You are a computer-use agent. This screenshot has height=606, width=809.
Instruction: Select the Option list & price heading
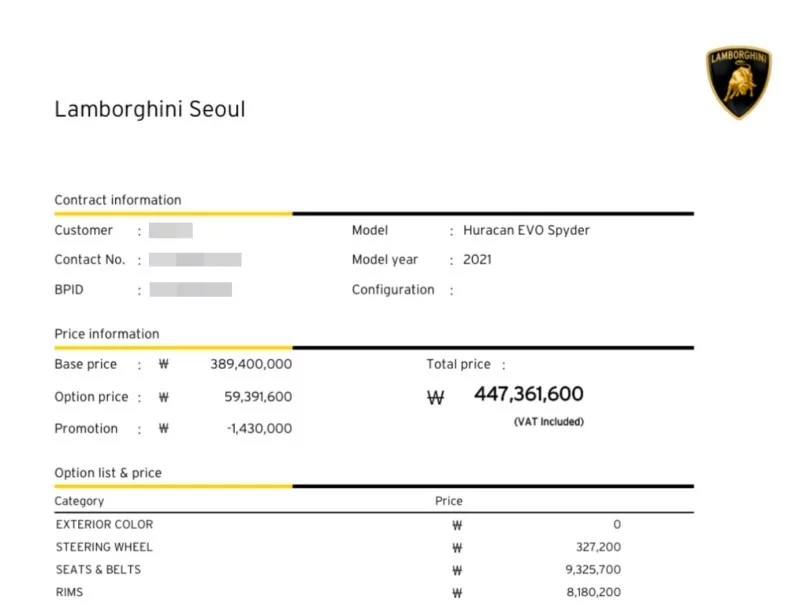tap(108, 473)
